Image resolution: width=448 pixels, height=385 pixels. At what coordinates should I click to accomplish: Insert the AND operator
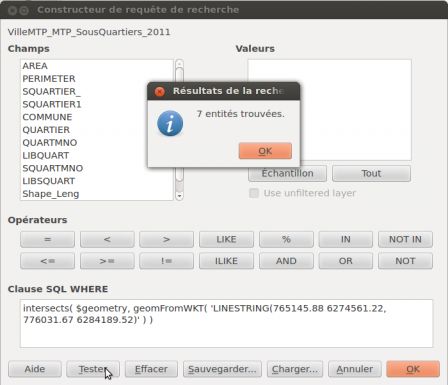[286, 261]
